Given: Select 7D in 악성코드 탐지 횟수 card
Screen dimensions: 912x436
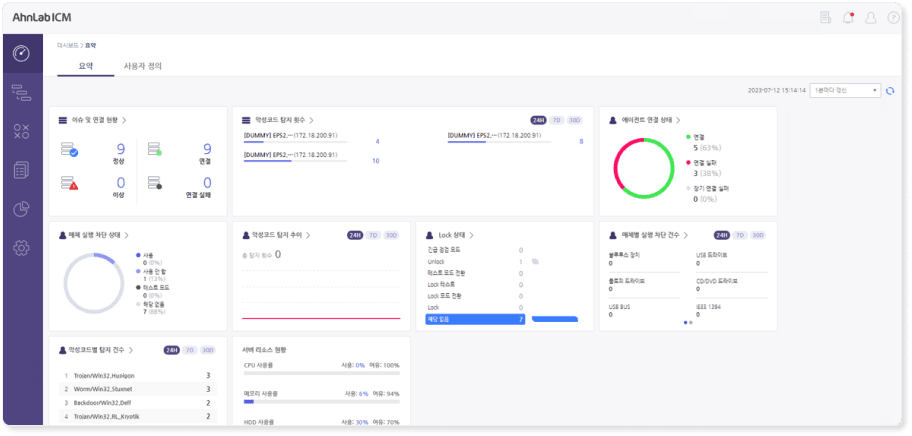Looking at the screenshot, I should (x=556, y=120).
